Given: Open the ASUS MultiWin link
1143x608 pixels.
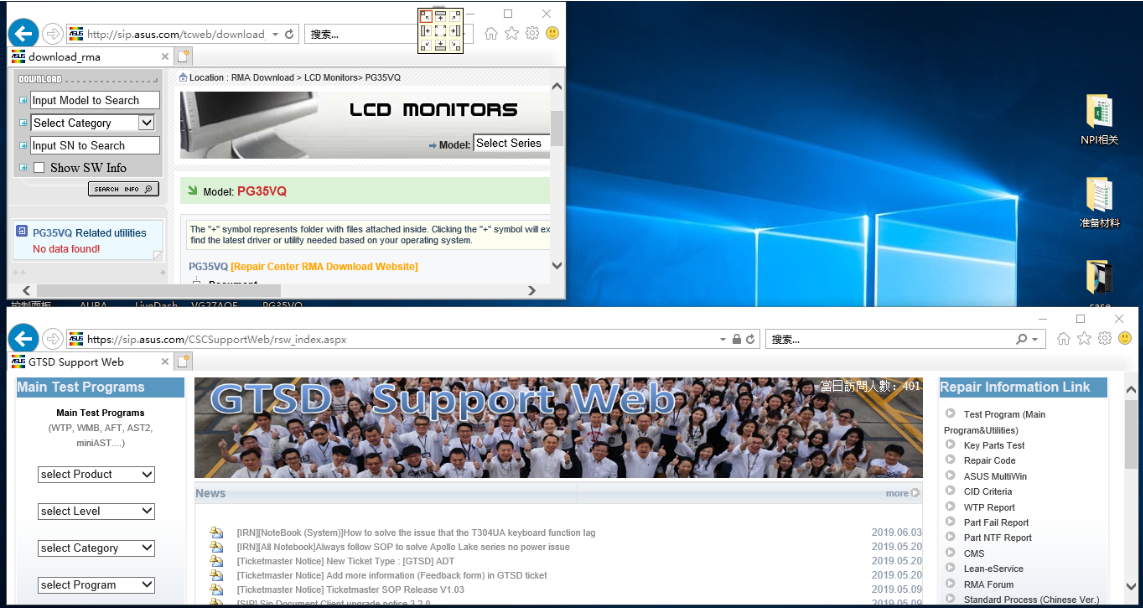Looking at the screenshot, I should (x=995, y=476).
